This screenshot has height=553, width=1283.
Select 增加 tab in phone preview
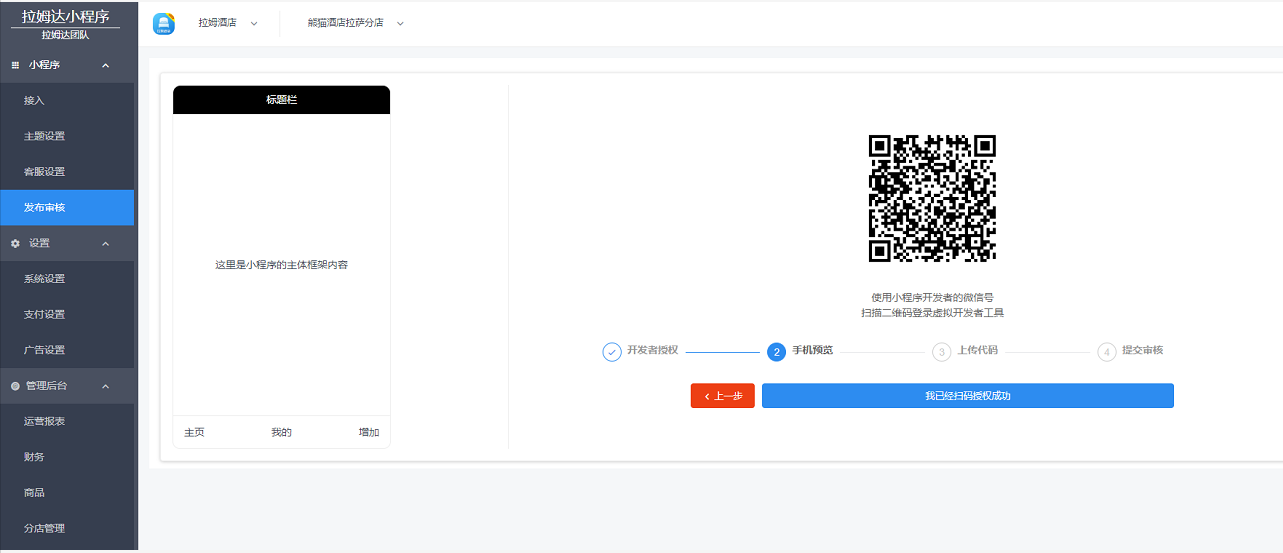click(369, 433)
